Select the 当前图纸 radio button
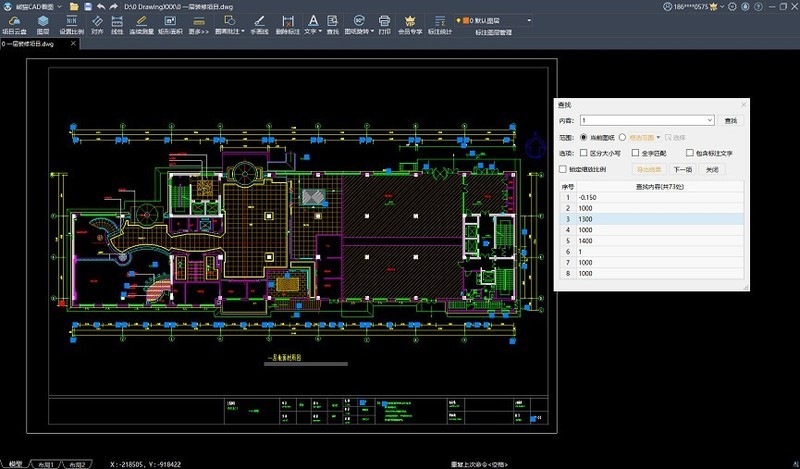This screenshot has width=800, height=469. 583,137
